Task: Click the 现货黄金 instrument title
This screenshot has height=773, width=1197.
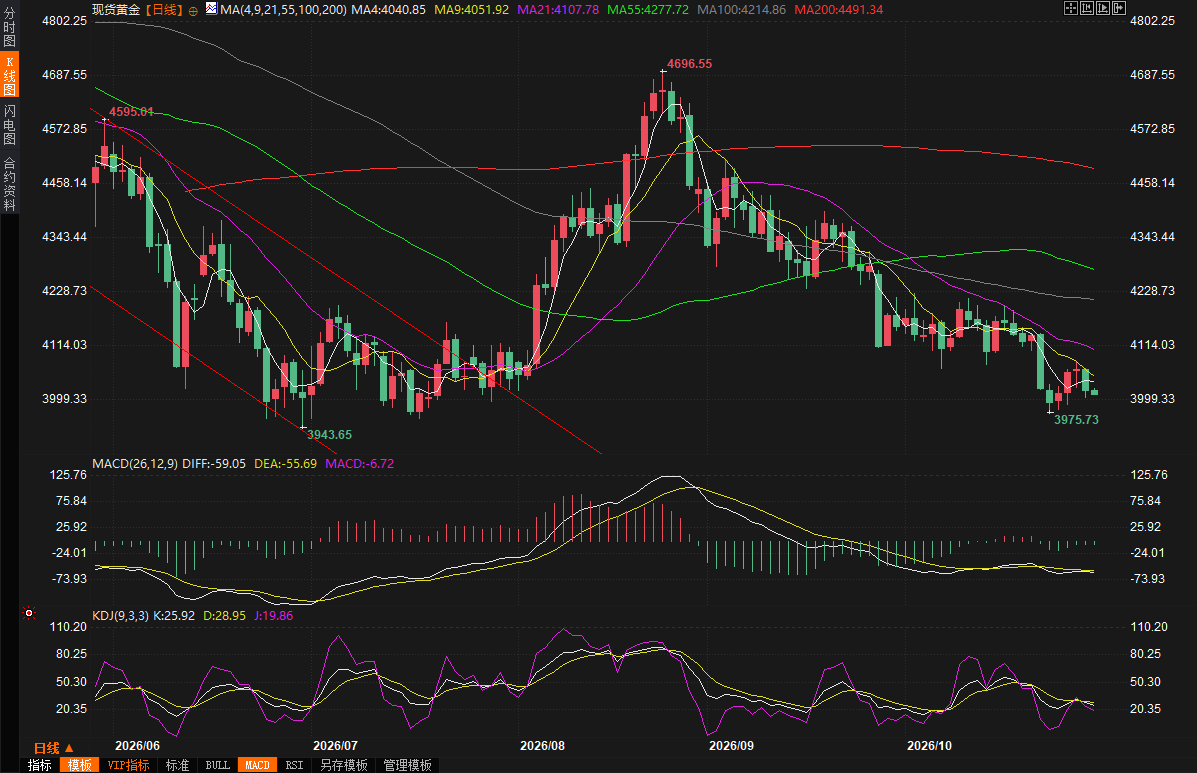Action: pyautogui.click(x=116, y=10)
